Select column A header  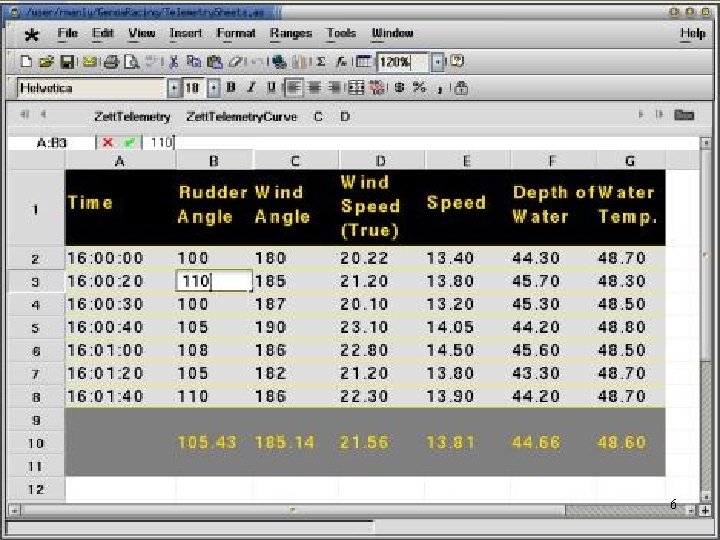point(120,161)
